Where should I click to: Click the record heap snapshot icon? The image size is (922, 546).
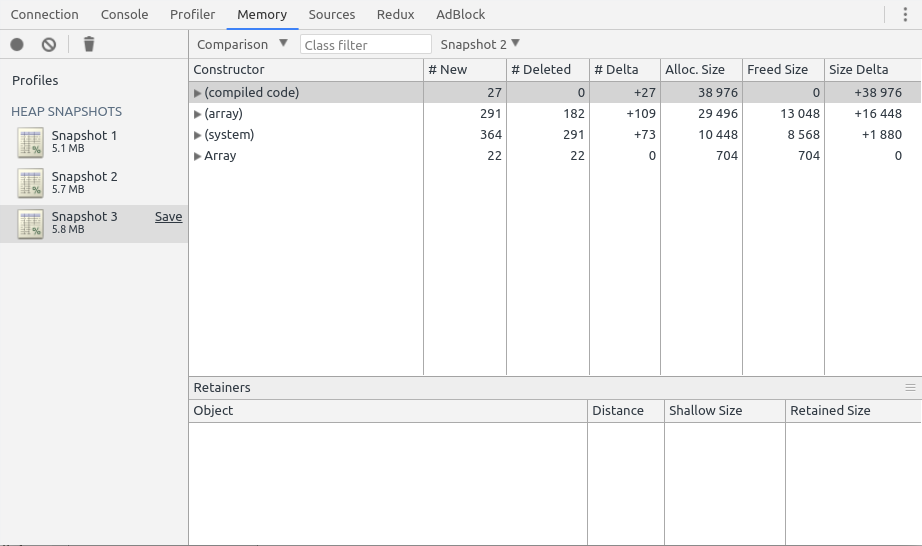(17, 44)
